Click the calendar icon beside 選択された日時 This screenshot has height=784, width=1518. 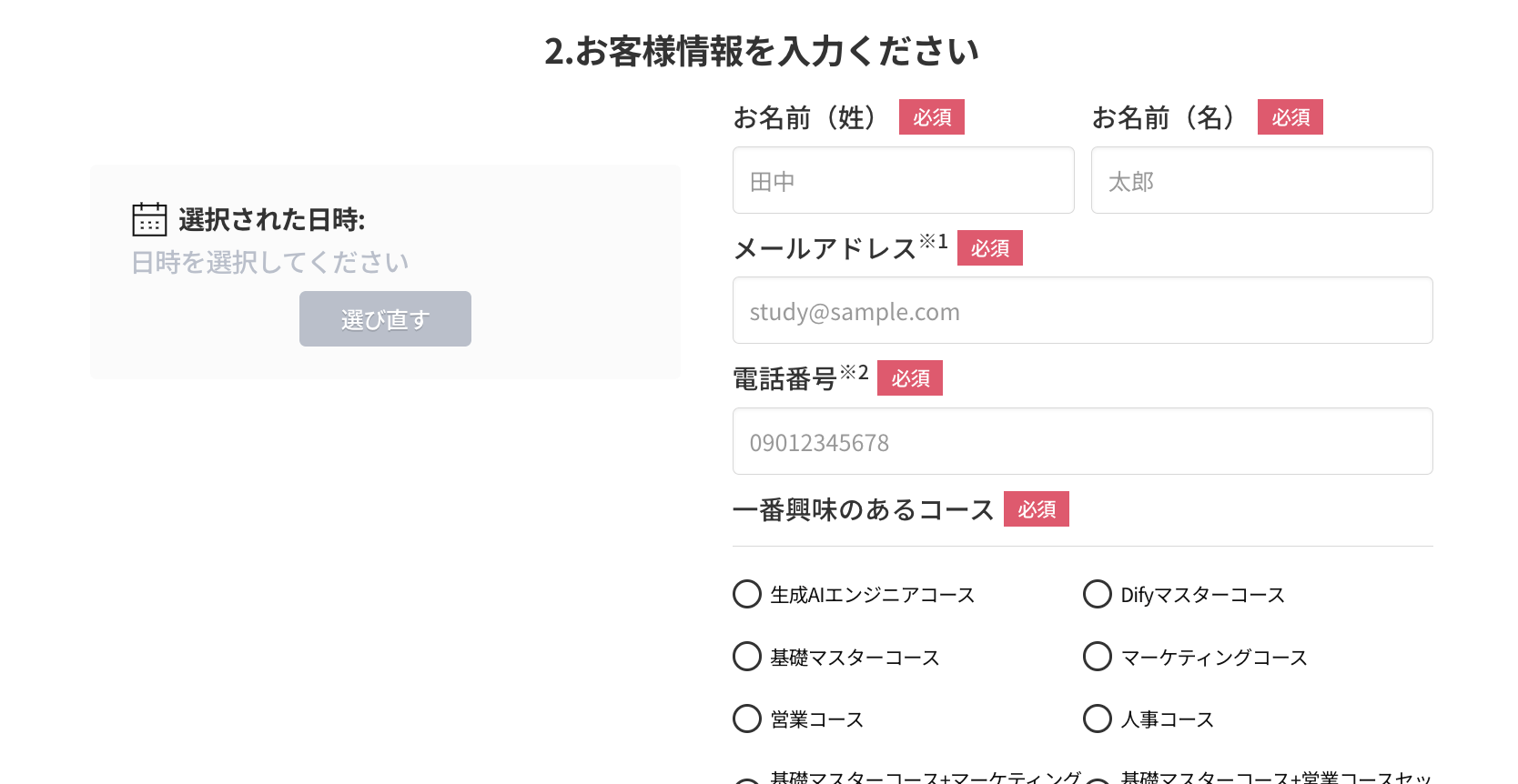(148, 218)
